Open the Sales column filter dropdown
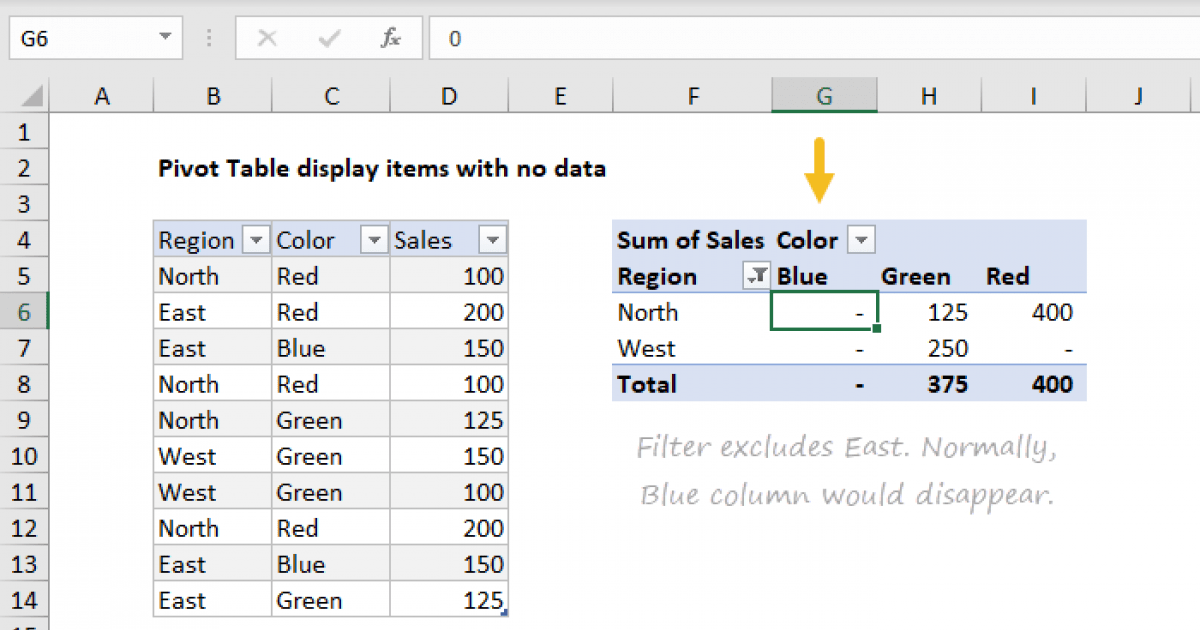Image resolution: width=1200 pixels, height=630 pixels. coord(493,241)
